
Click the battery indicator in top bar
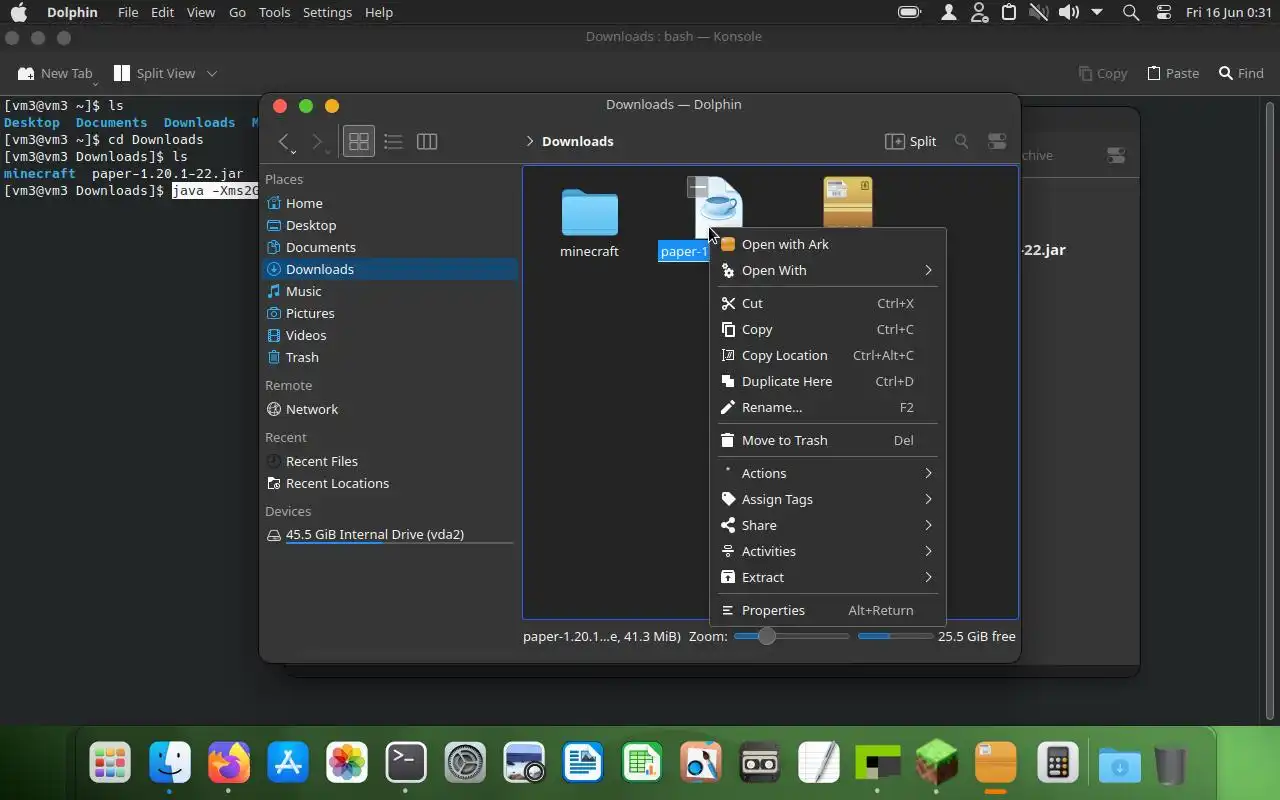[909, 12]
